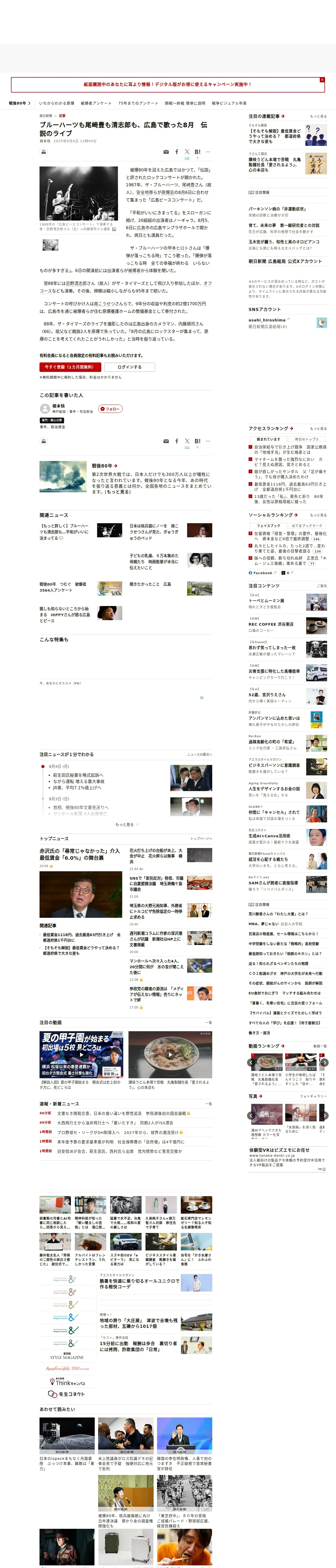Click Facebook share icon below the article

pos(177,441)
